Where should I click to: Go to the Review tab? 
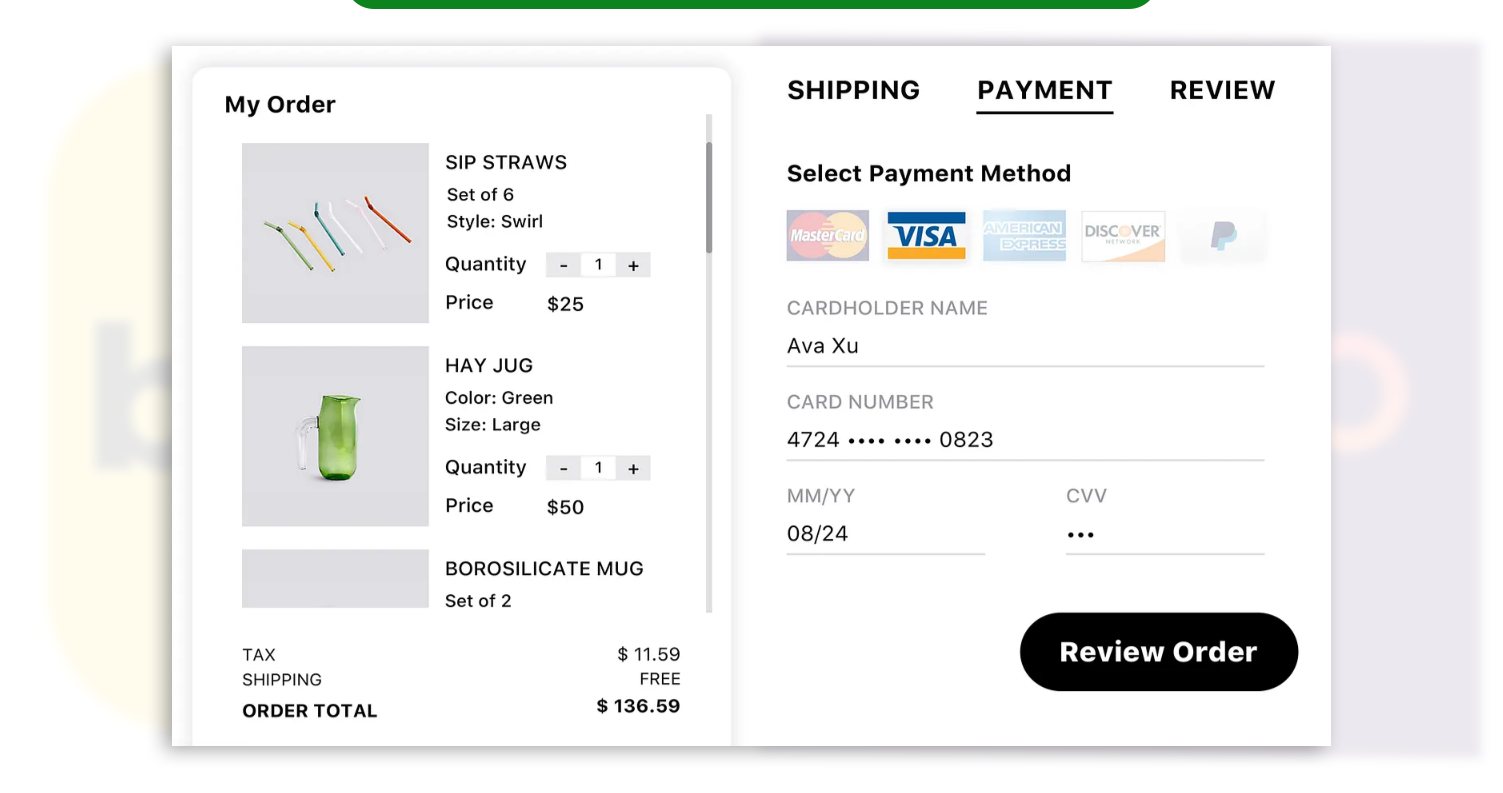(x=1222, y=90)
